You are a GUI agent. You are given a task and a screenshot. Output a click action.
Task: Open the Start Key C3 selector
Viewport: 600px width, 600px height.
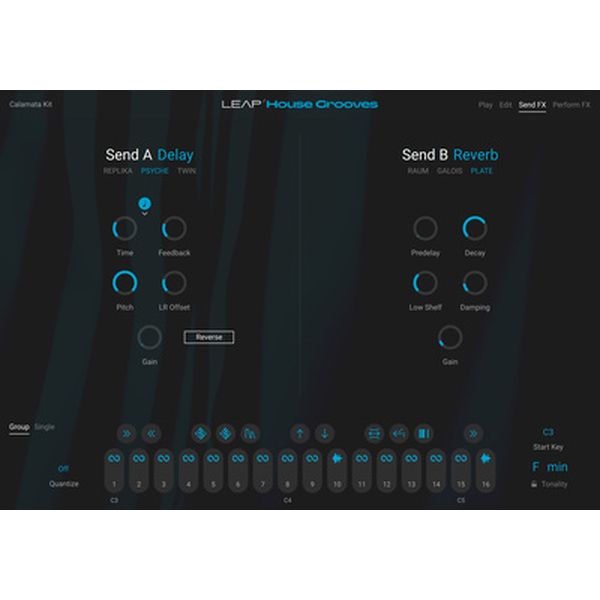(x=548, y=433)
